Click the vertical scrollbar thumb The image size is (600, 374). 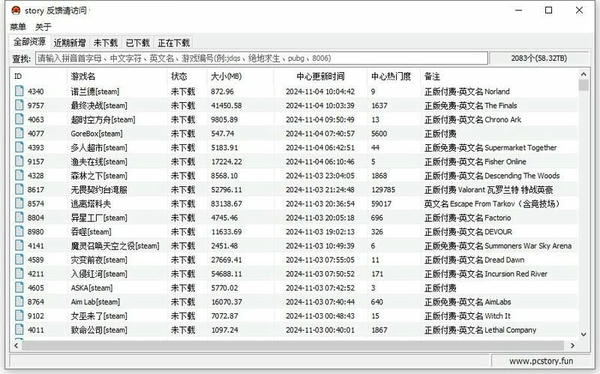click(584, 85)
